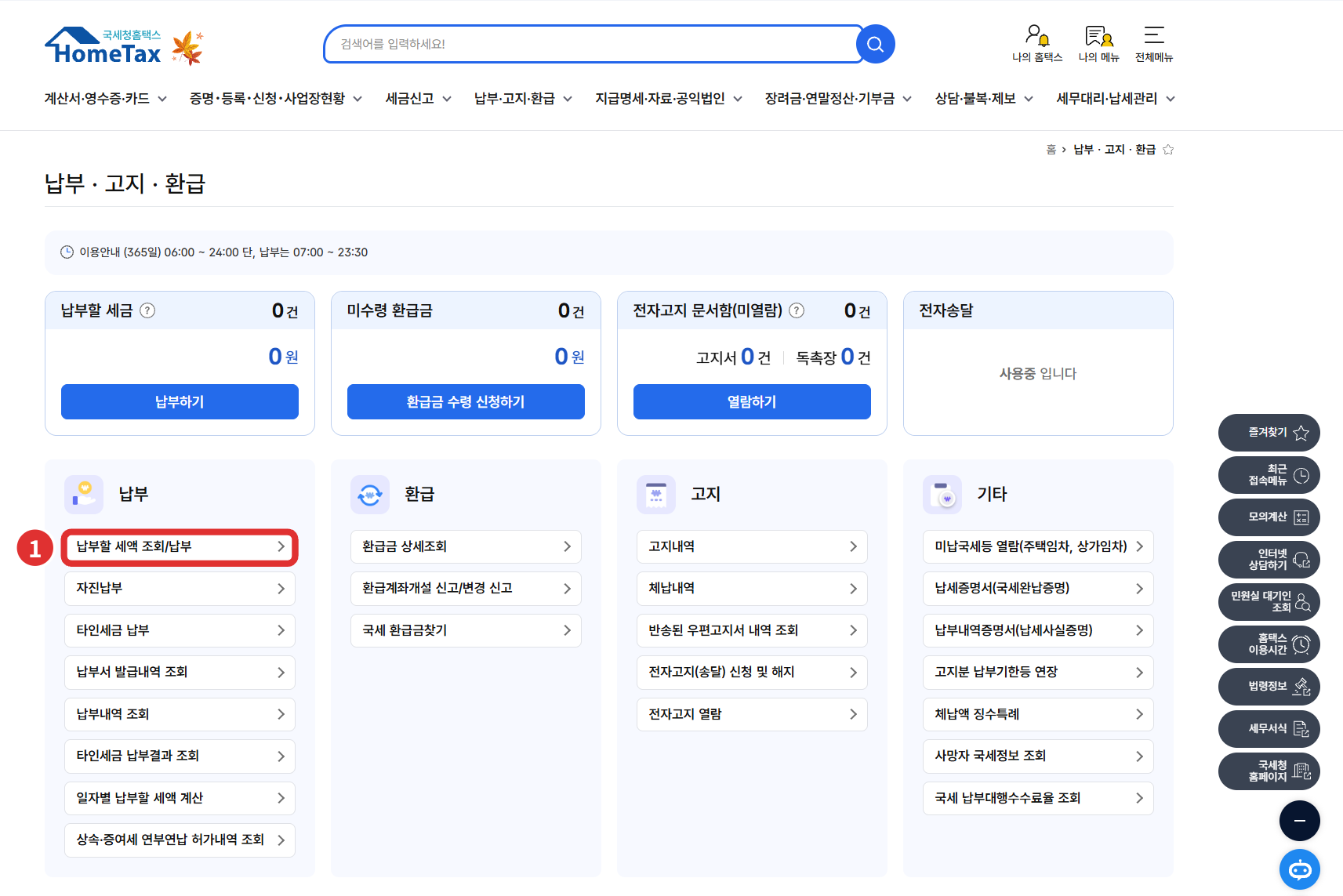Open 전자고지 열람 link

coord(752,714)
